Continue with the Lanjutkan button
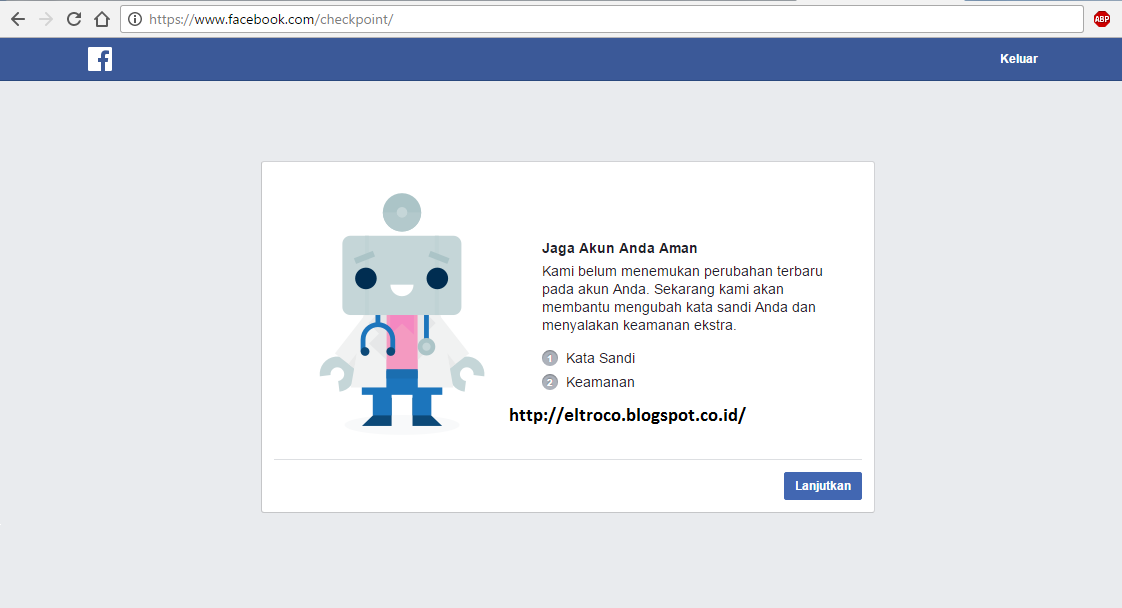 [823, 486]
